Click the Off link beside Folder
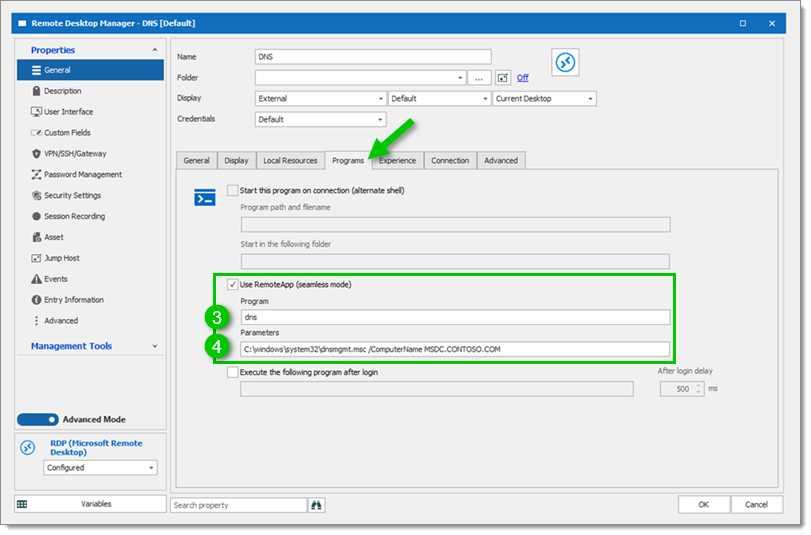 pos(522,78)
